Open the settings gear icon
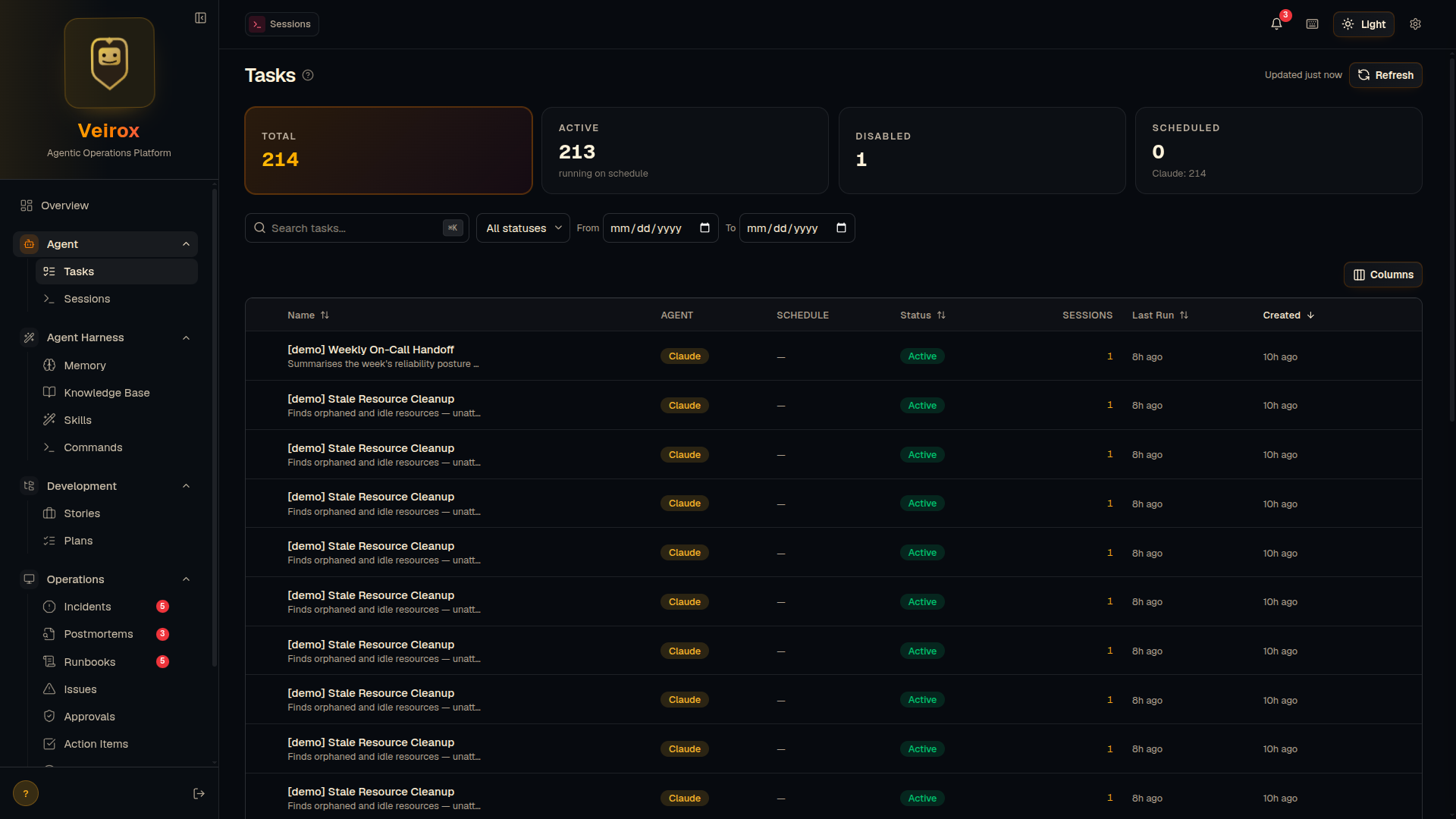 coord(1415,24)
